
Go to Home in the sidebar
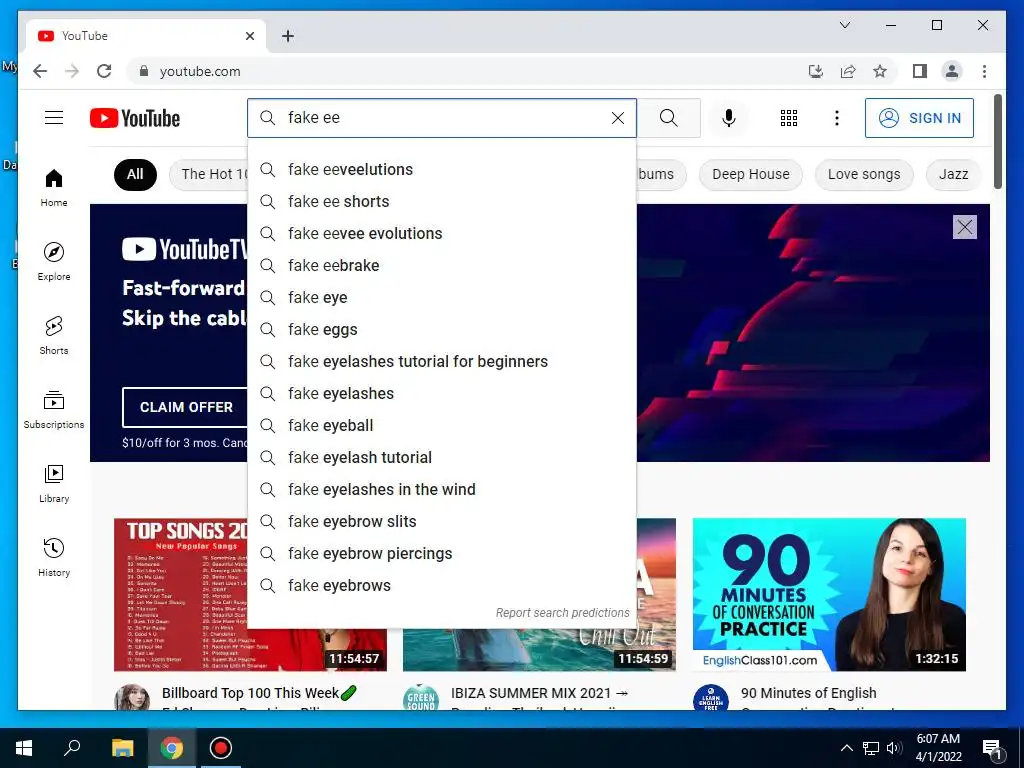coord(54,188)
